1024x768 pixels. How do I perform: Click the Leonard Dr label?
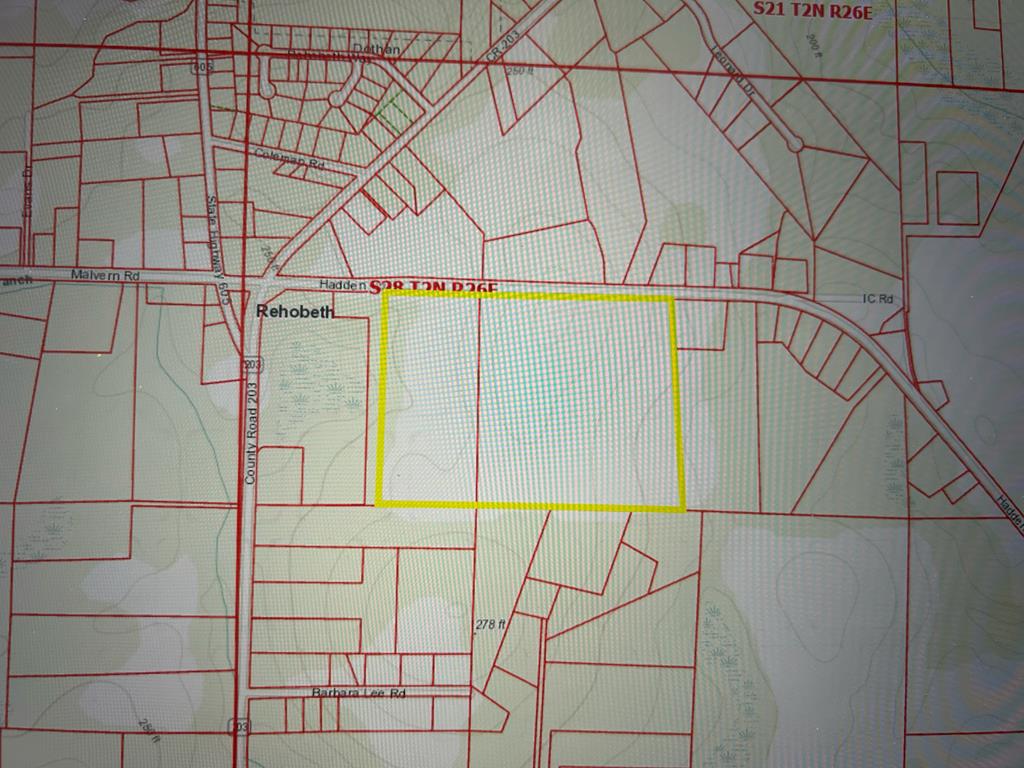[x=732, y=73]
